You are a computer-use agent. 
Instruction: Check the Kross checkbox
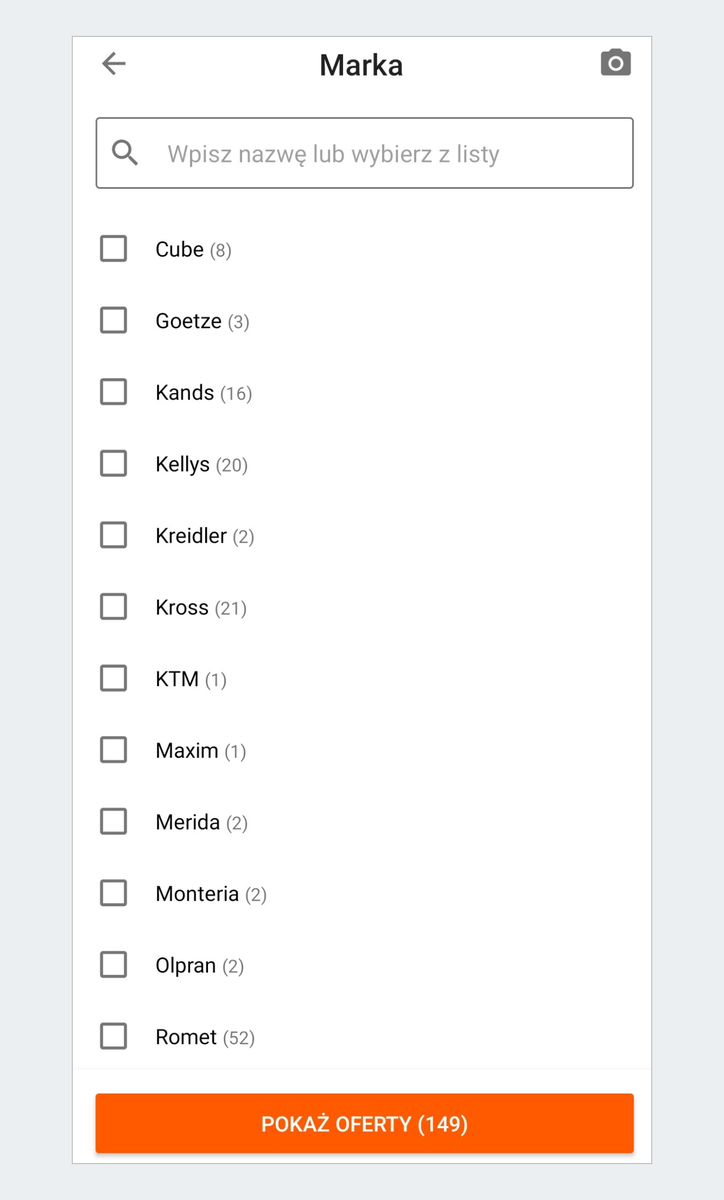(x=114, y=607)
